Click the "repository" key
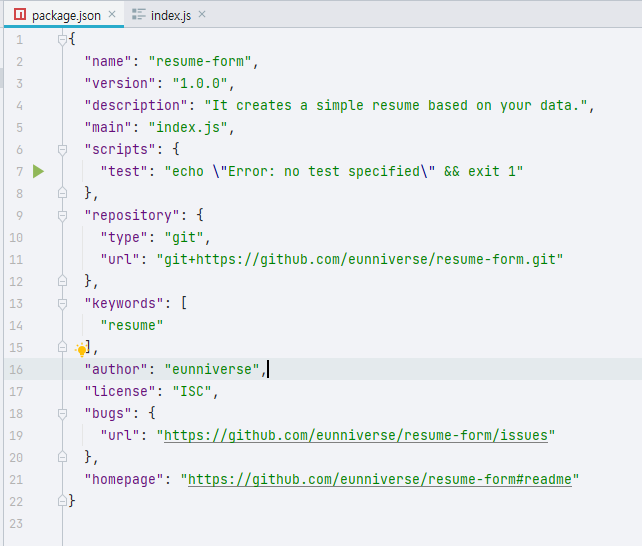The image size is (642, 546). (132, 215)
